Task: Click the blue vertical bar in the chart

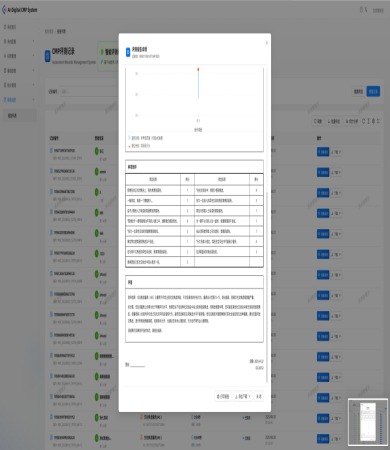Action: click(x=198, y=84)
